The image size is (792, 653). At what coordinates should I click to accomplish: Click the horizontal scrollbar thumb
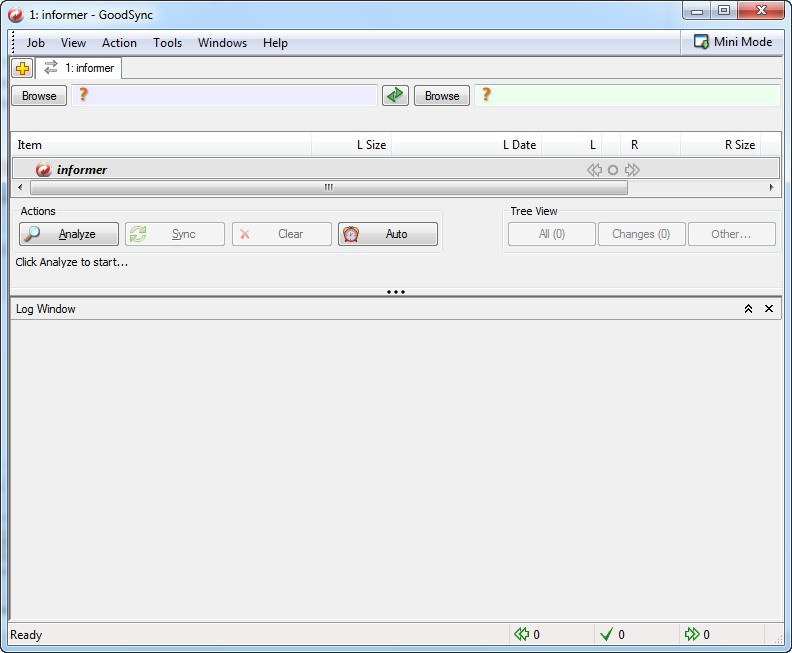point(329,188)
